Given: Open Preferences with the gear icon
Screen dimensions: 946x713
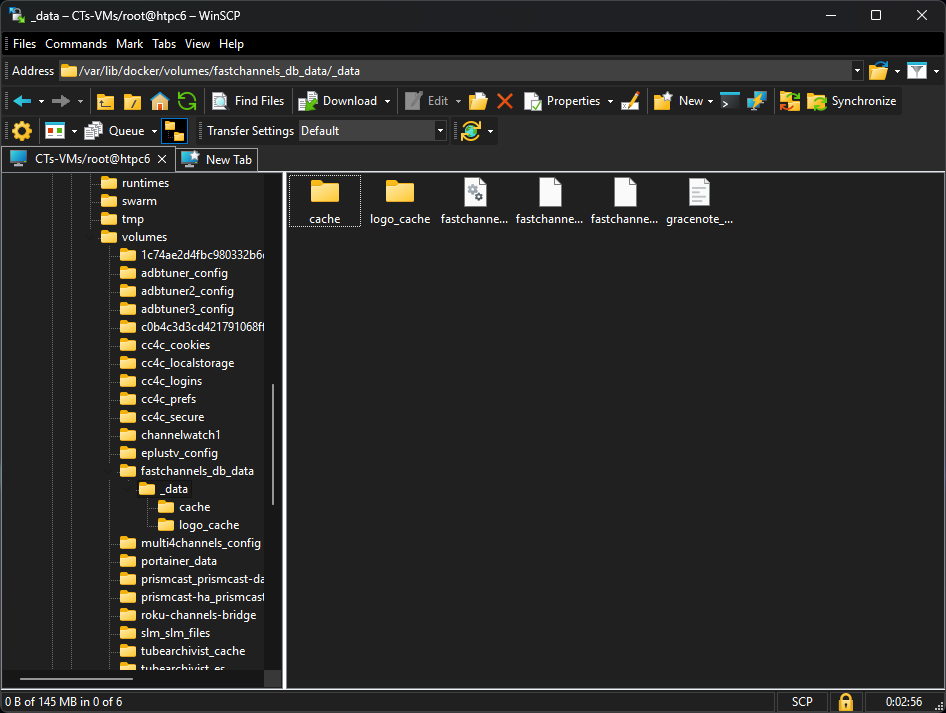Looking at the screenshot, I should coord(22,131).
